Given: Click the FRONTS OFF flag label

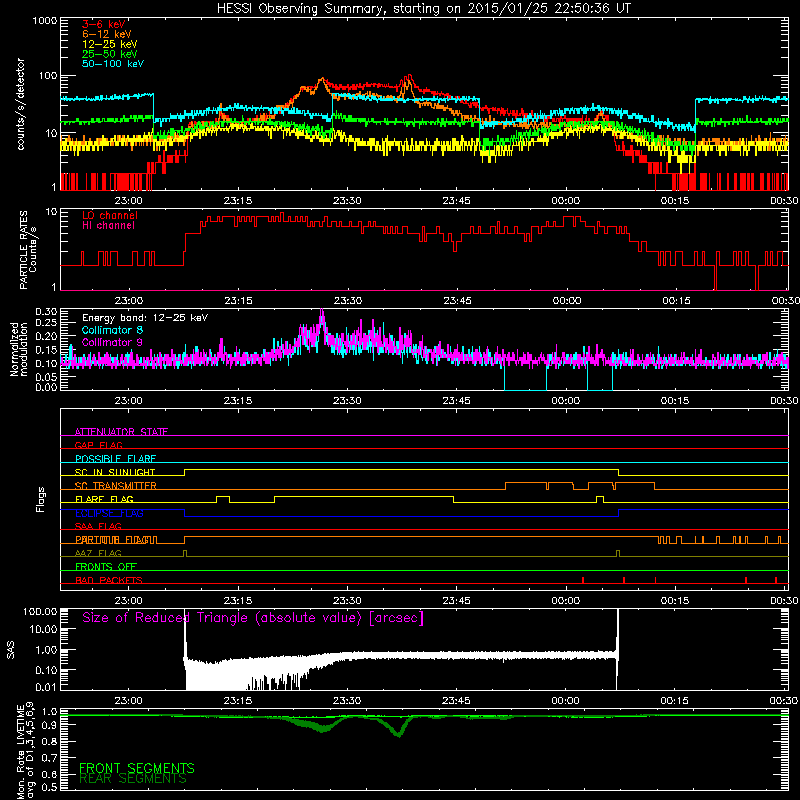Looking at the screenshot, I should point(106,566).
